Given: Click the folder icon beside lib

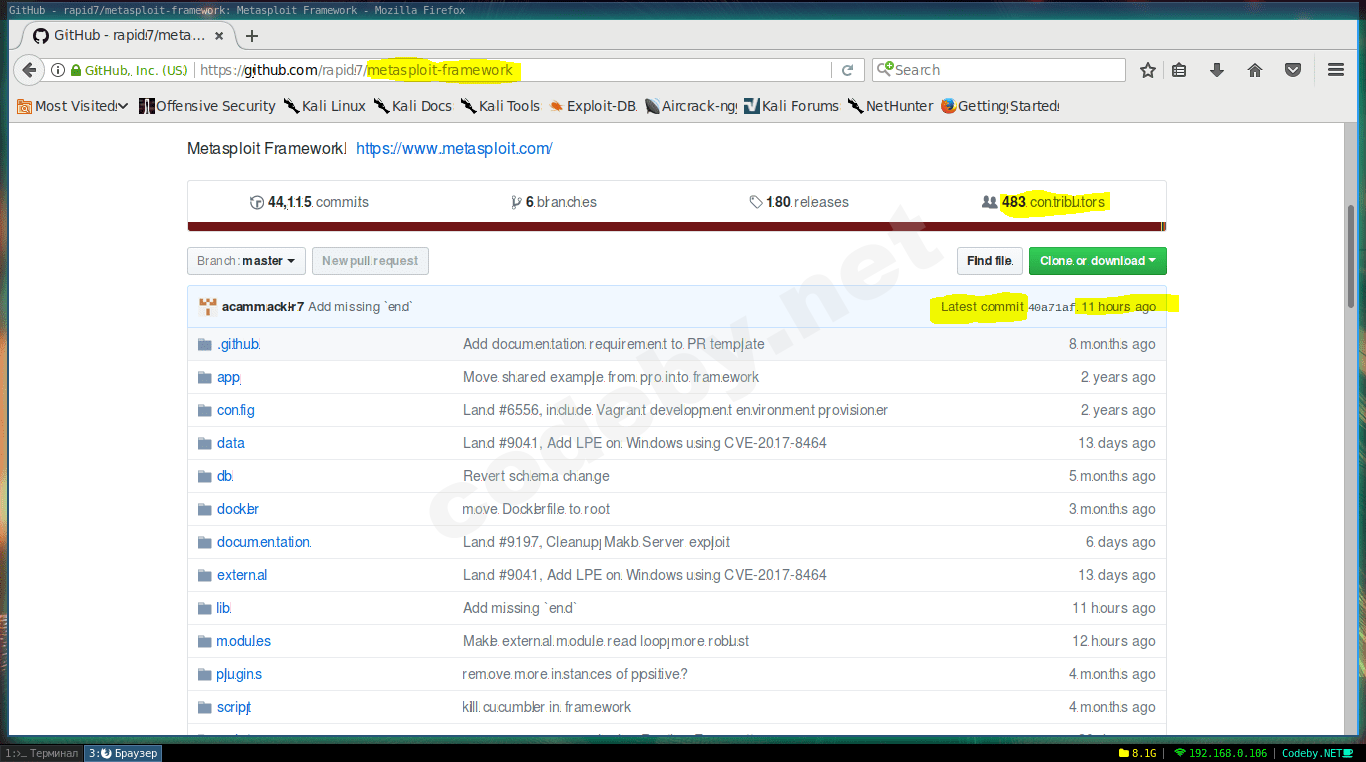Looking at the screenshot, I should (x=205, y=608).
